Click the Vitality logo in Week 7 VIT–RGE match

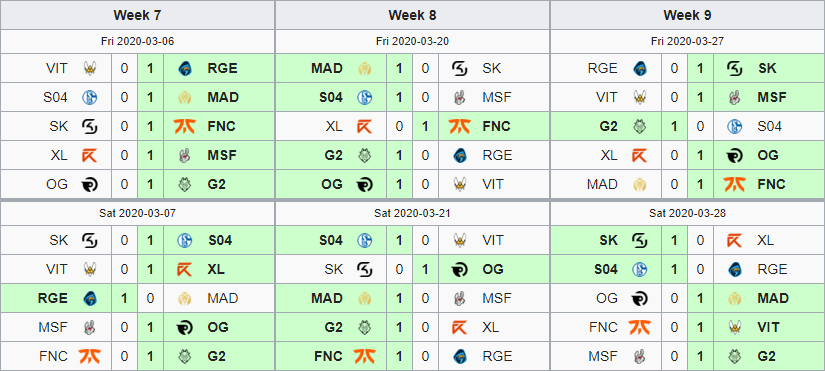[x=90, y=68]
